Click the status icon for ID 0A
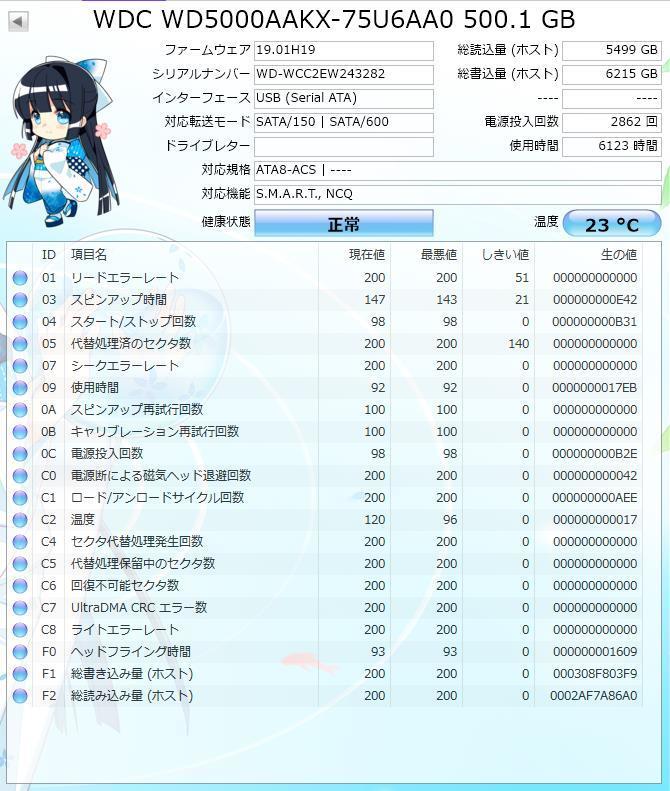Viewport: 670px width, 791px height. click(20, 410)
